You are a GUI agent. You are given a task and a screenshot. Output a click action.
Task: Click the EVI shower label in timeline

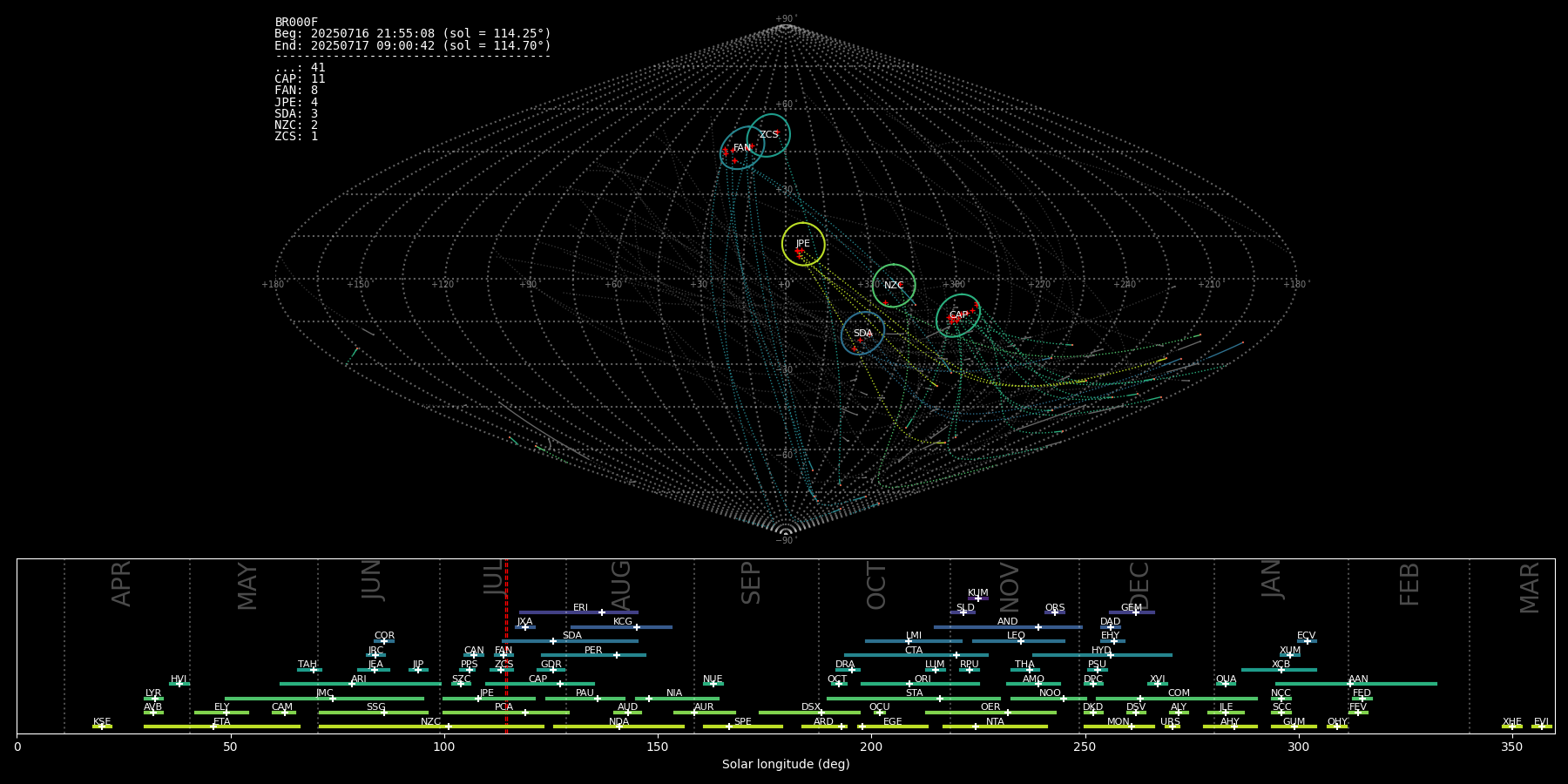pos(1541,722)
